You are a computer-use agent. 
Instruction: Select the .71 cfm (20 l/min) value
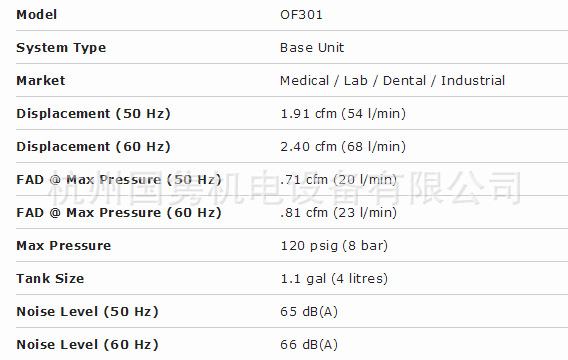click(x=338, y=180)
